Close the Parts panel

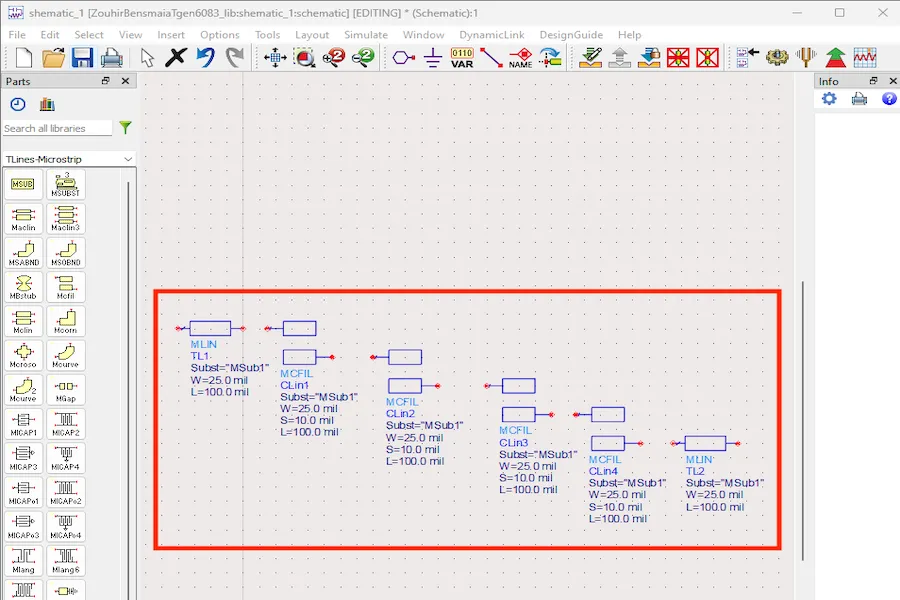click(125, 81)
